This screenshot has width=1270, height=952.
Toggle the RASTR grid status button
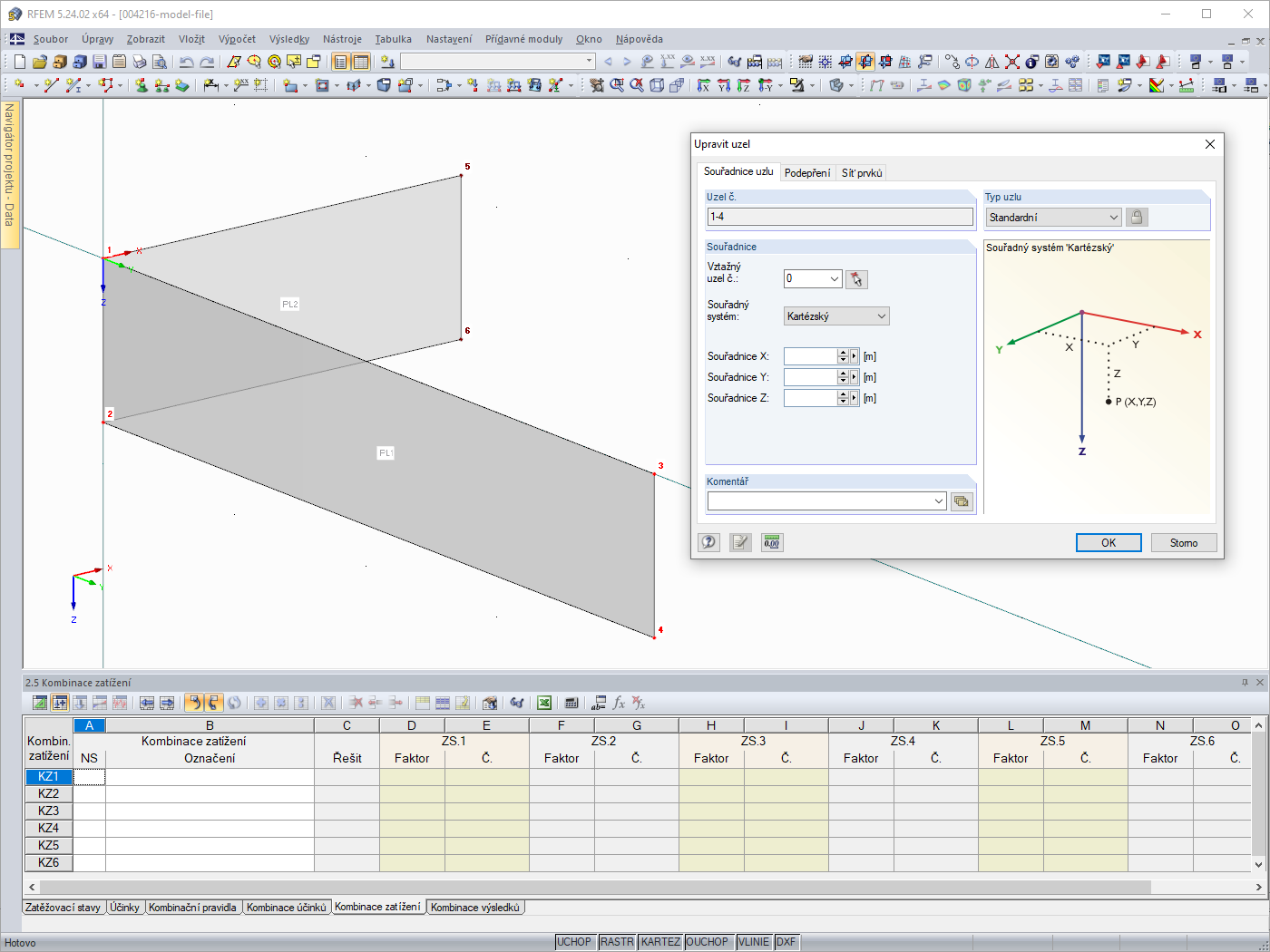617,942
